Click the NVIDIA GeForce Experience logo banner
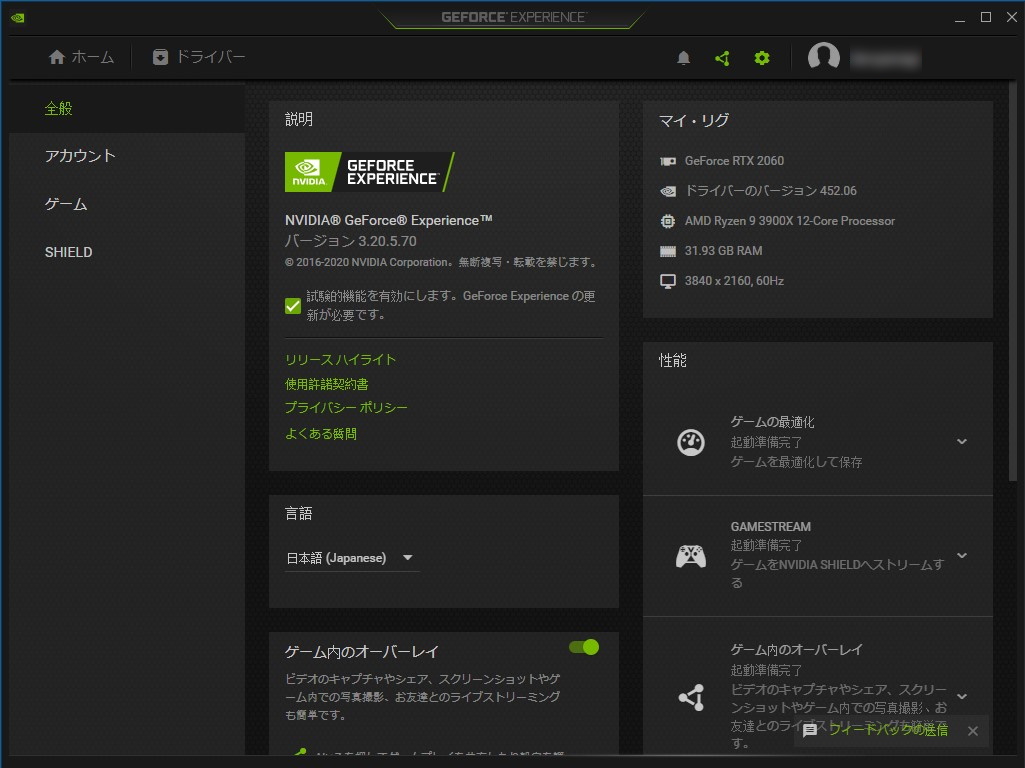1025x768 pixels. tap(369, 171)
